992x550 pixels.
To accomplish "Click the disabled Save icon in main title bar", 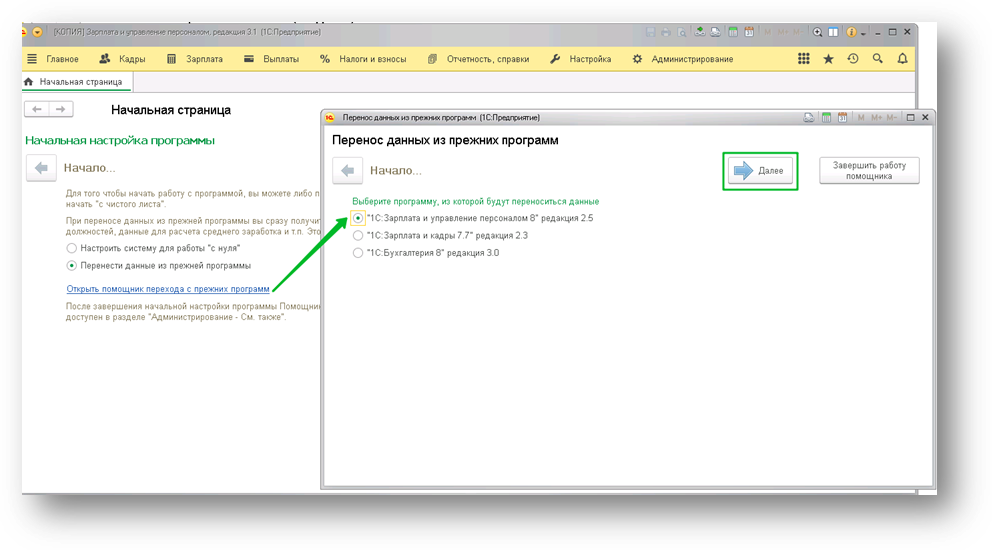I will tap(650, 32).
